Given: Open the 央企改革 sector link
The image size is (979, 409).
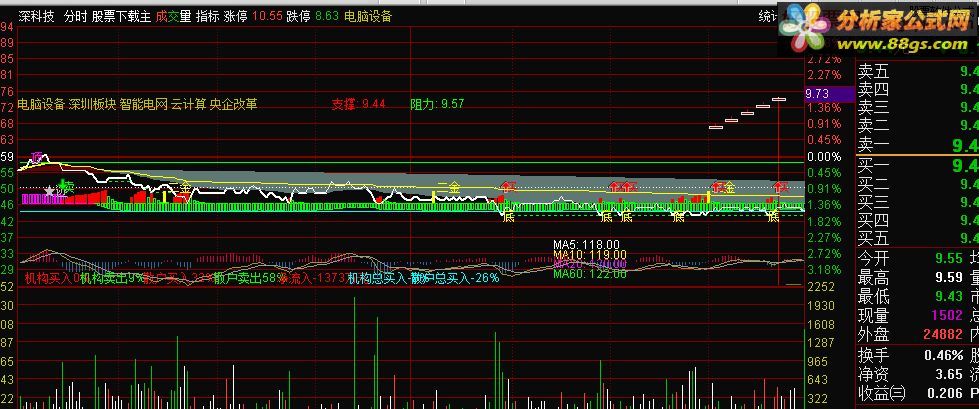Looking at the screenshot, I should [x=234, y=104].
